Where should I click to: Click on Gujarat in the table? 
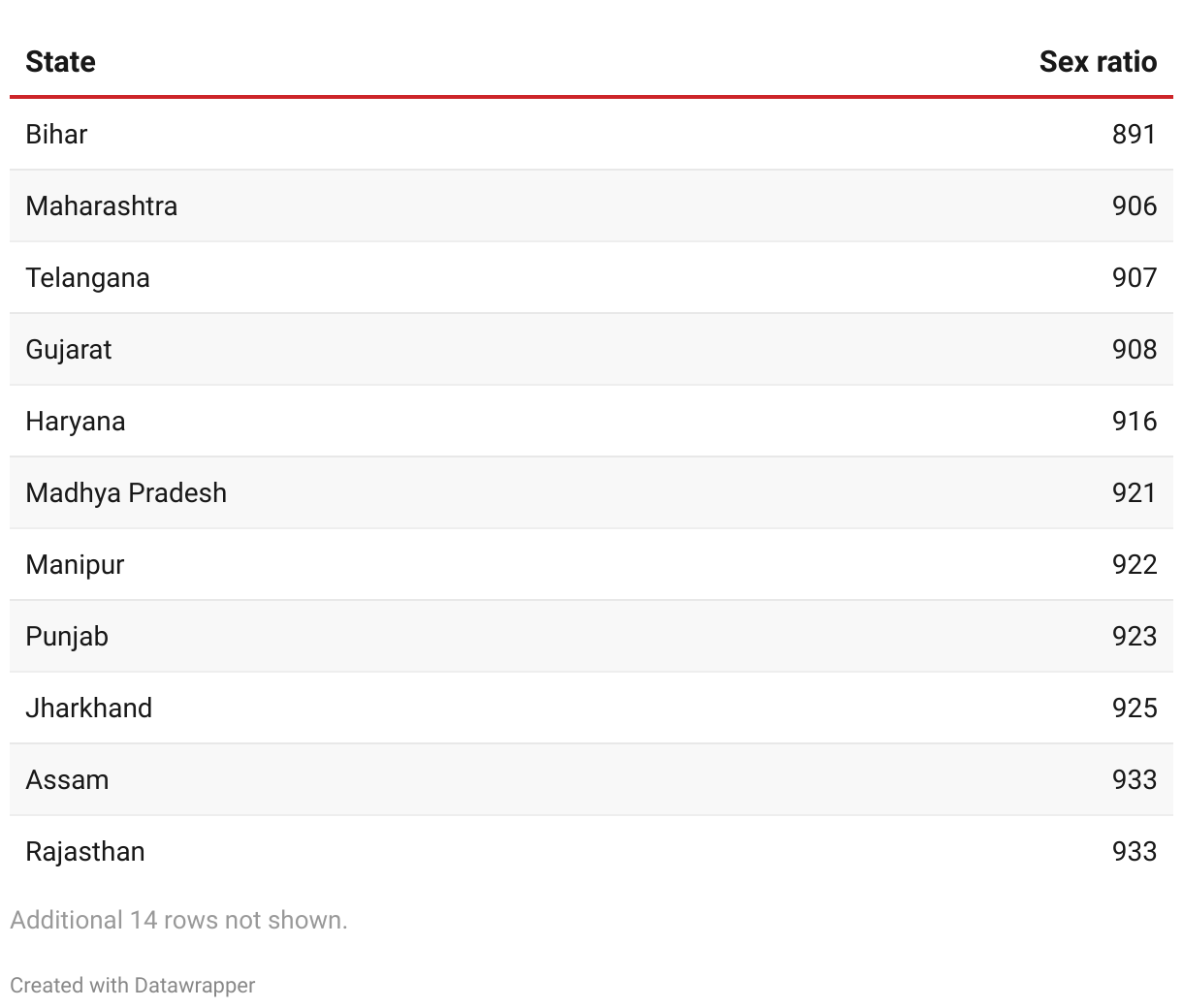pyautogui.click(x=68, y=350)
